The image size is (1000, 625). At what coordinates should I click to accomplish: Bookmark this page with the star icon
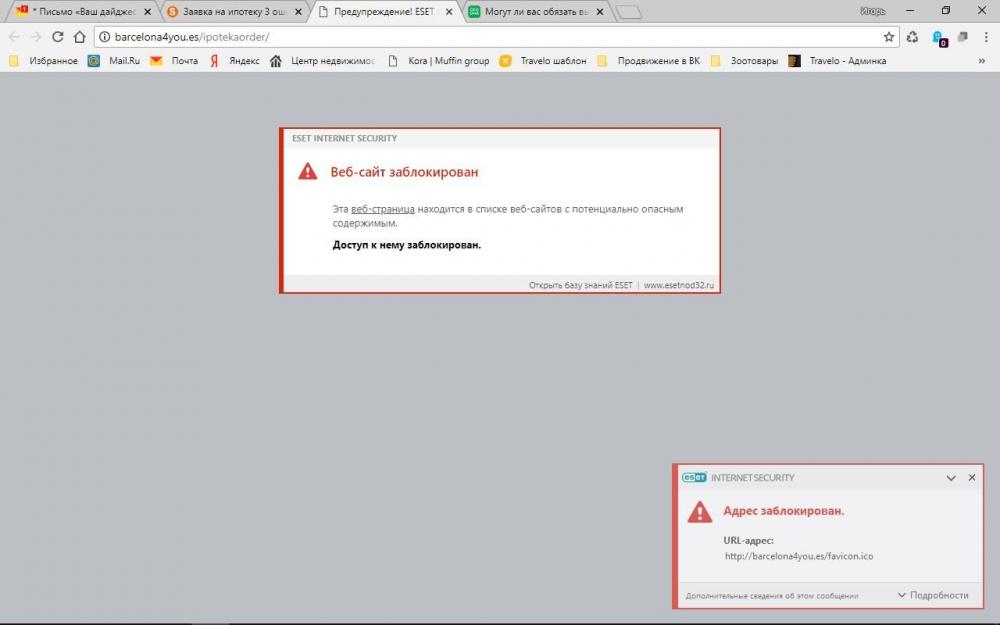click(x=888, y=37)
